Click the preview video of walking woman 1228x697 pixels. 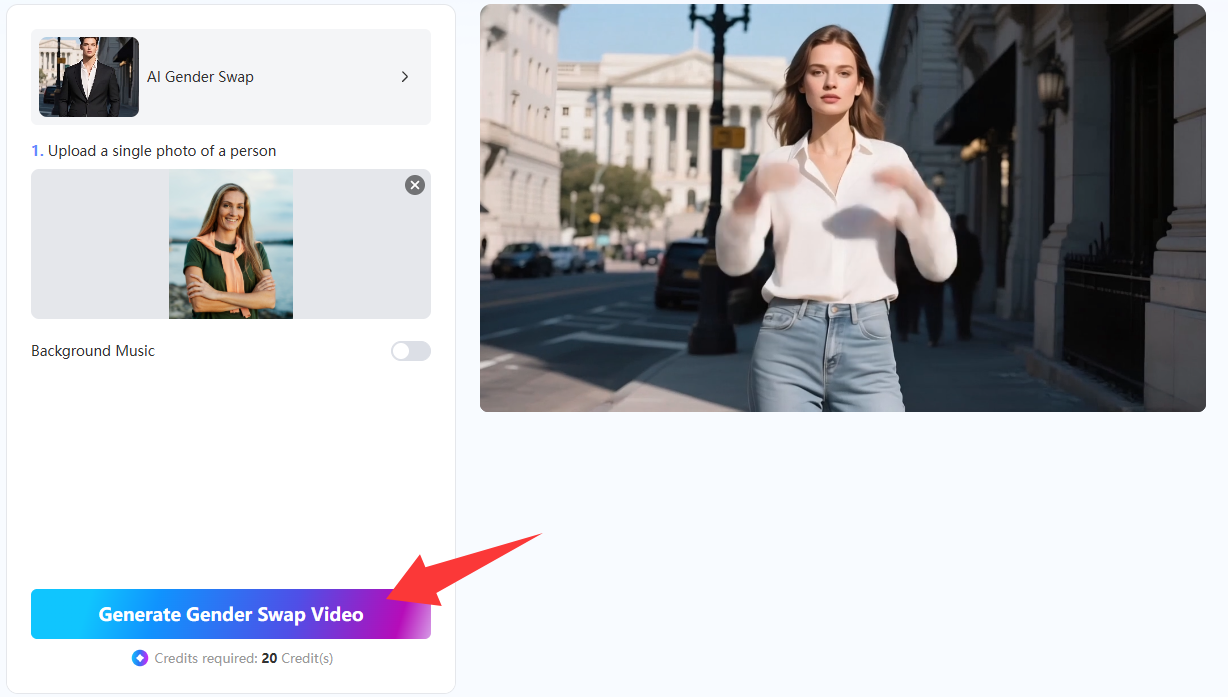point(842,208)
